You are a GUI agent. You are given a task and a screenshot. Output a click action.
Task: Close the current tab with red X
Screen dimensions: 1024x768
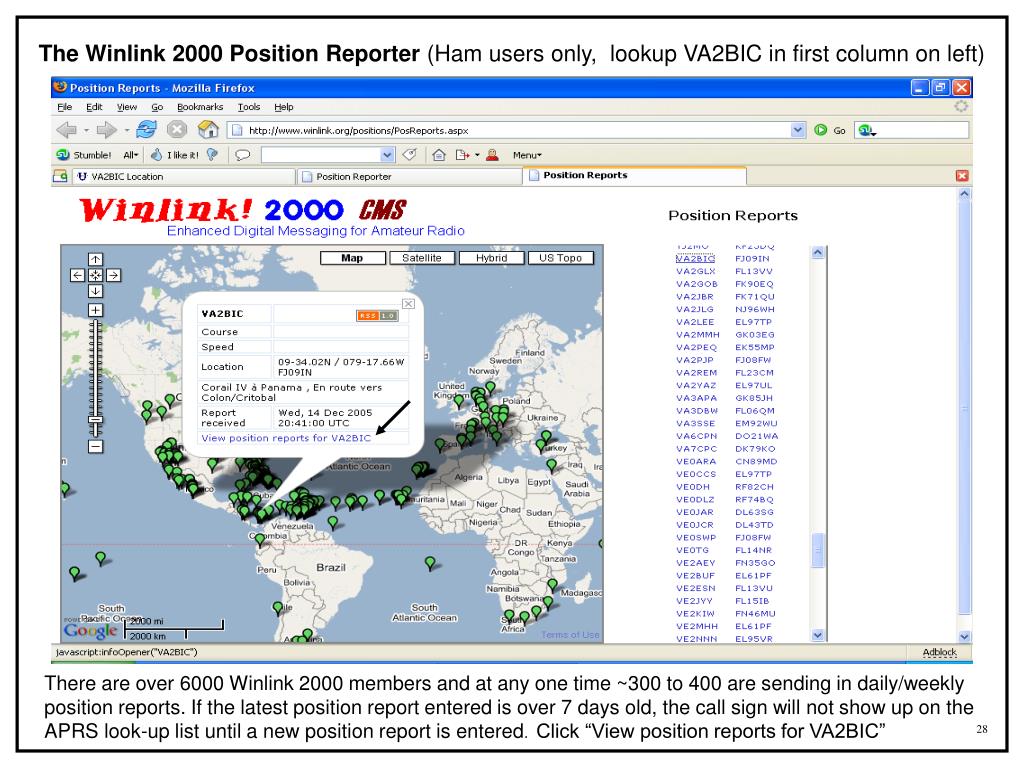(x=961, y=176)
